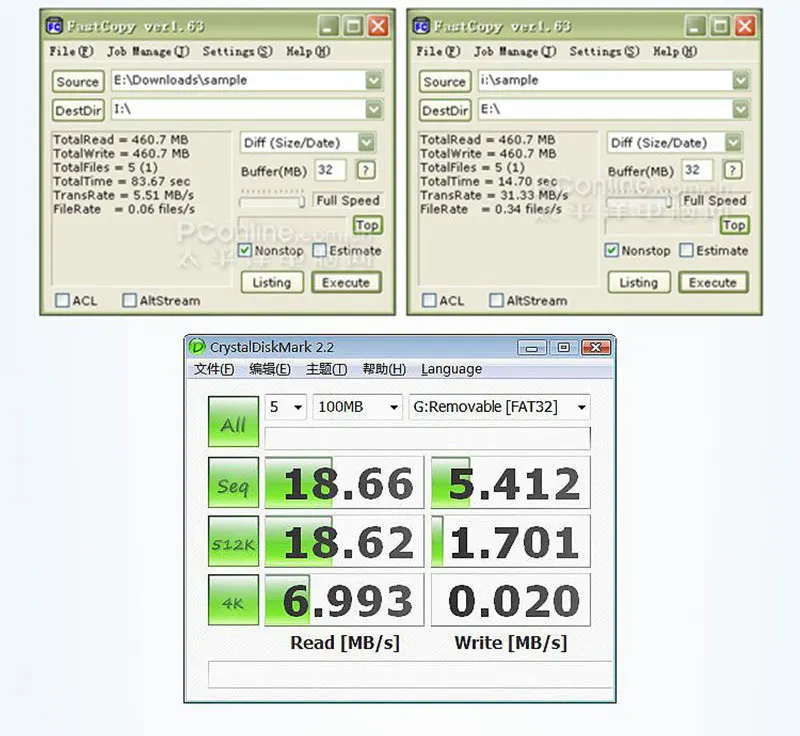Open Job Manage menu in FastCopy DestDir E:\ window
The width and height of the screenshot is (800, 736).
coord(515,51)
